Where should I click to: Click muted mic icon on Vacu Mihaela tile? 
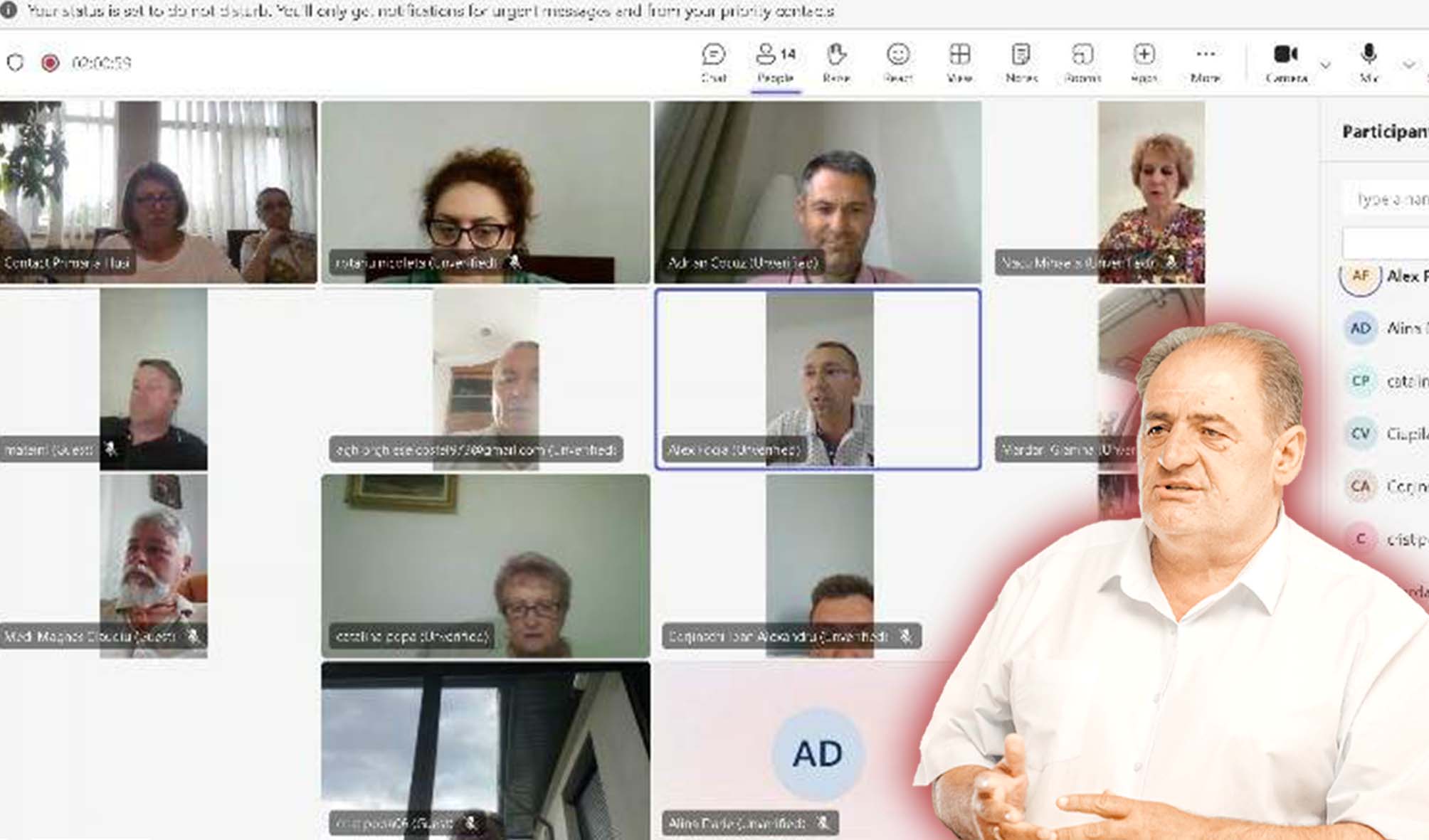[1171, 262]
